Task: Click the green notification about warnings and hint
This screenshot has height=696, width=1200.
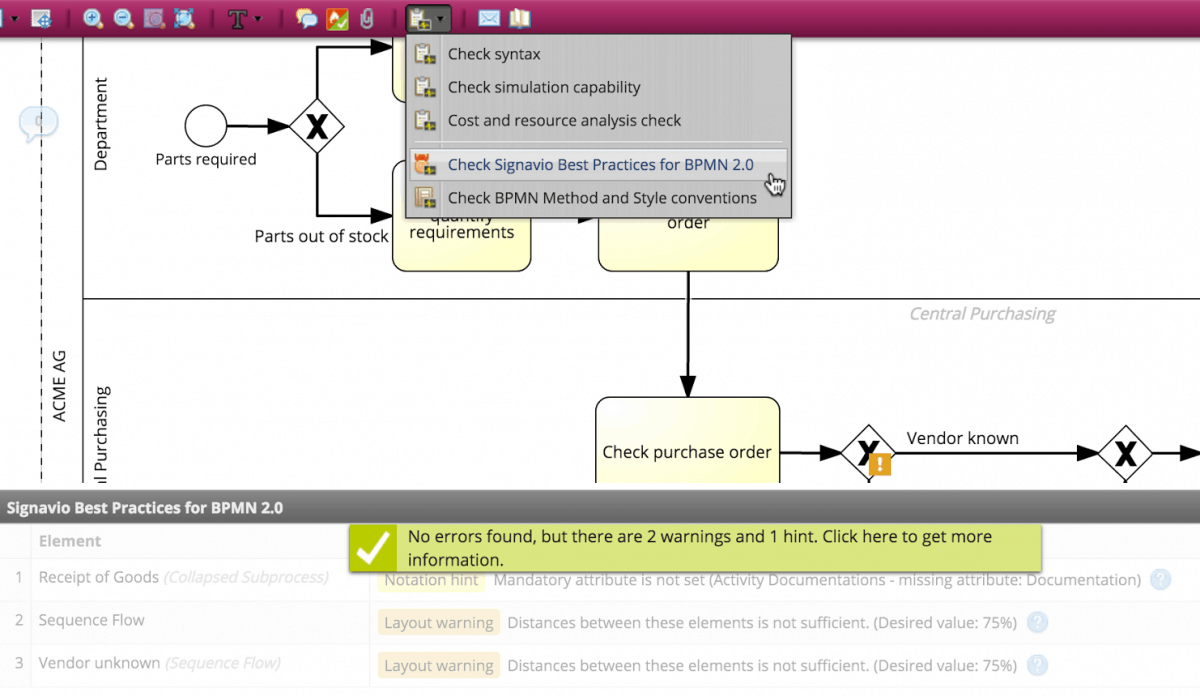Action: (x=695, y=548)
